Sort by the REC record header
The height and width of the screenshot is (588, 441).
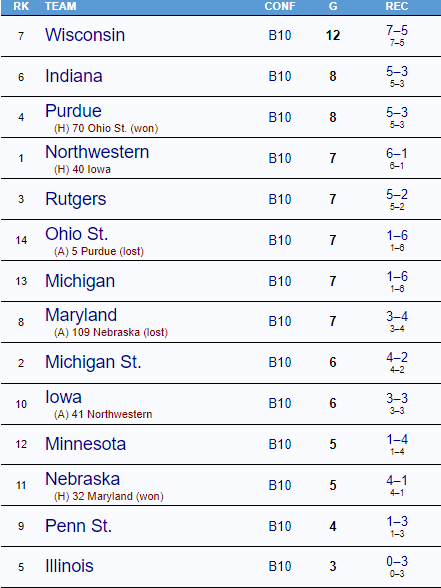(397, 6)
